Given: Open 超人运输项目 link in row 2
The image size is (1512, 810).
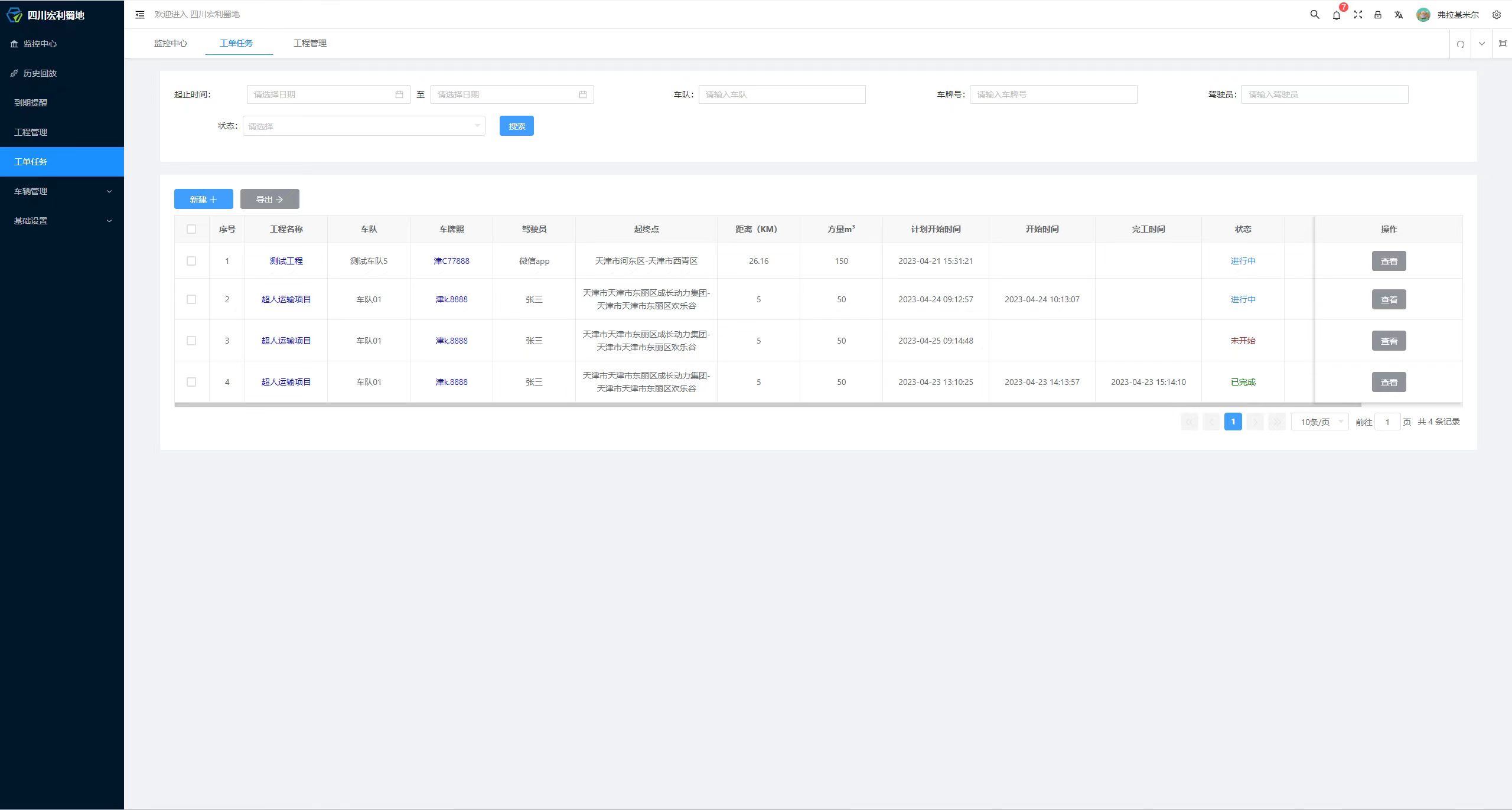Looking at the screenshot, I should 286,299.
